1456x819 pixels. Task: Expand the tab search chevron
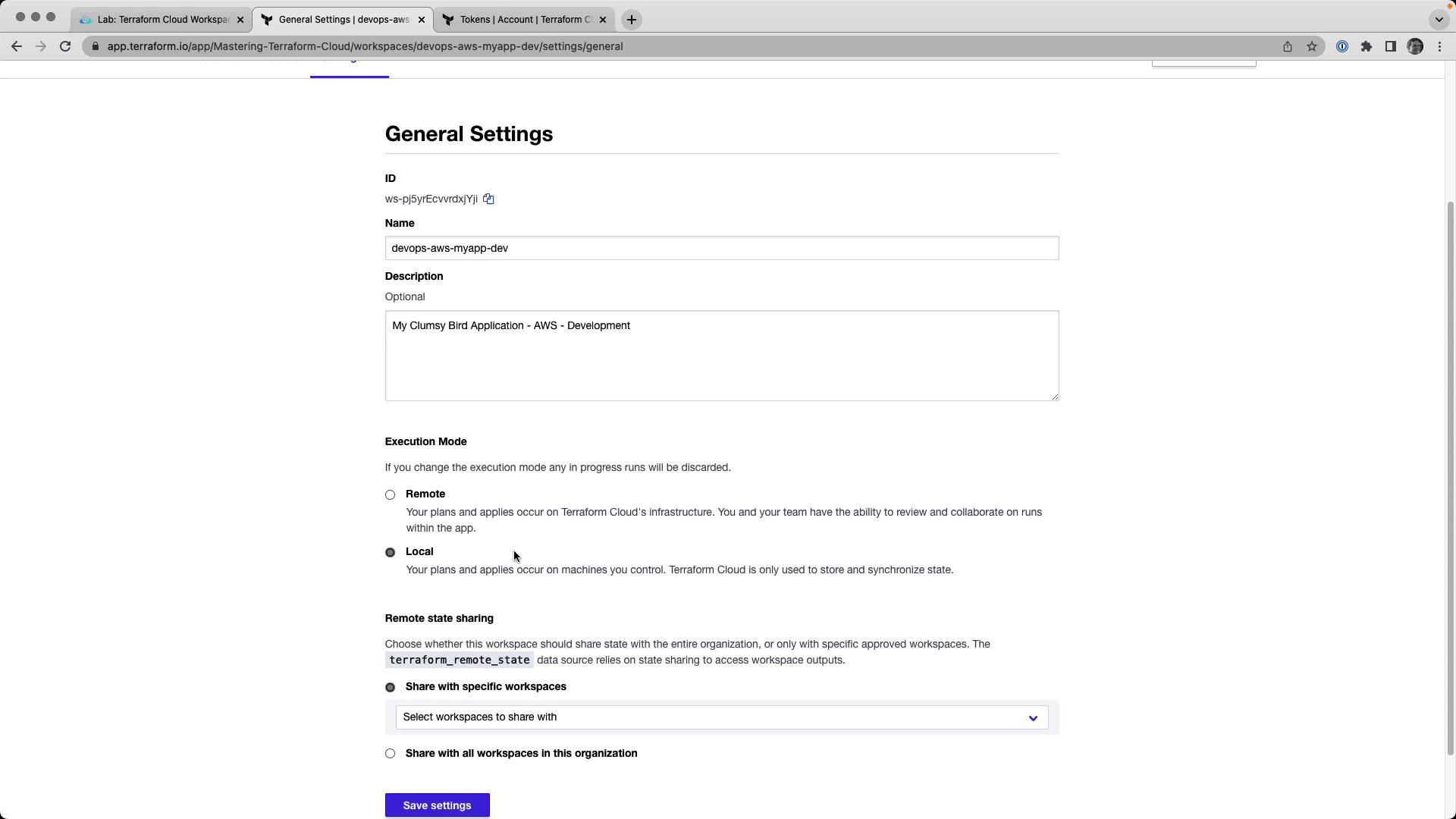click(x=1439, y=20)
